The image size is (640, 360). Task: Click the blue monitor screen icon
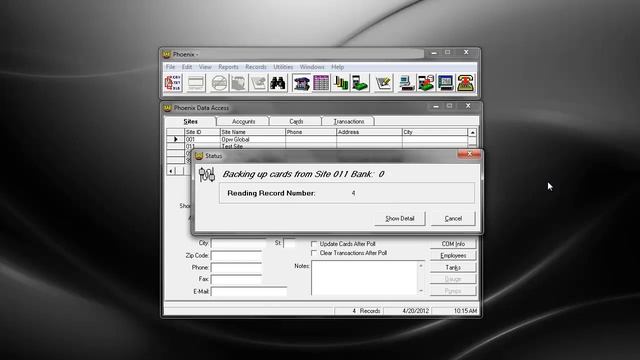pos(445,83)
